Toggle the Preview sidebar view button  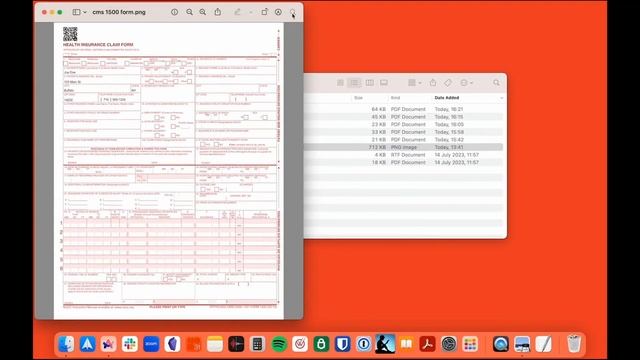pos(76,12)
